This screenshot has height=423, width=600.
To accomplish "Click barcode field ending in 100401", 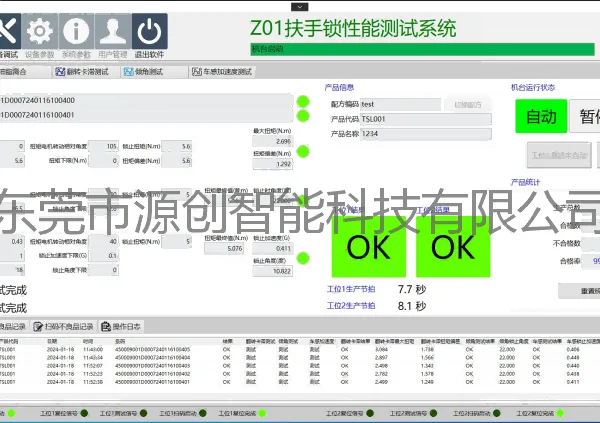I will [x=146, y=115].
